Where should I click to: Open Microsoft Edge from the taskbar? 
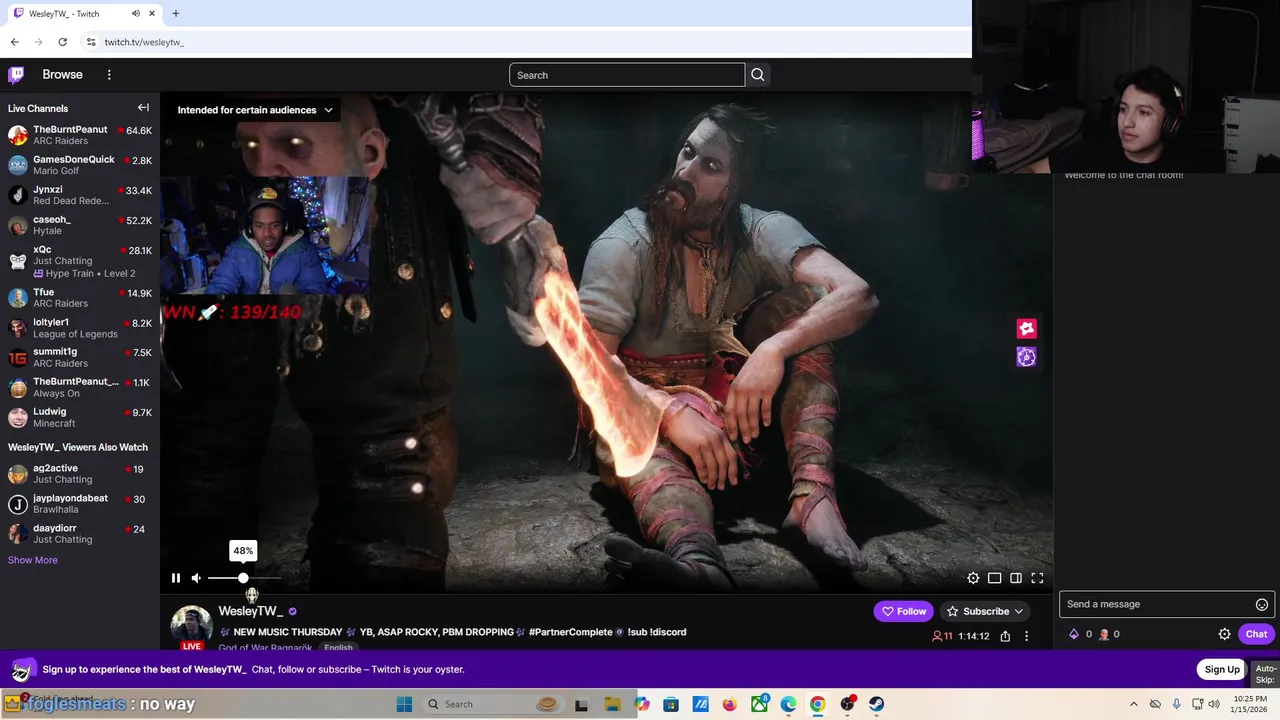point(788,704)
